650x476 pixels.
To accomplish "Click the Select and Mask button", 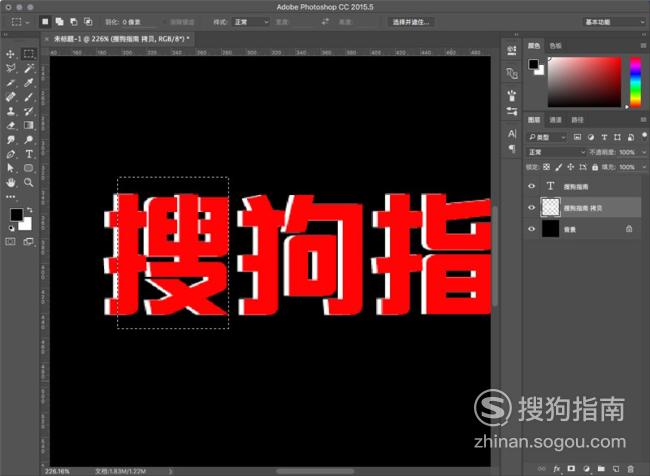I will (x=411, y=22).
